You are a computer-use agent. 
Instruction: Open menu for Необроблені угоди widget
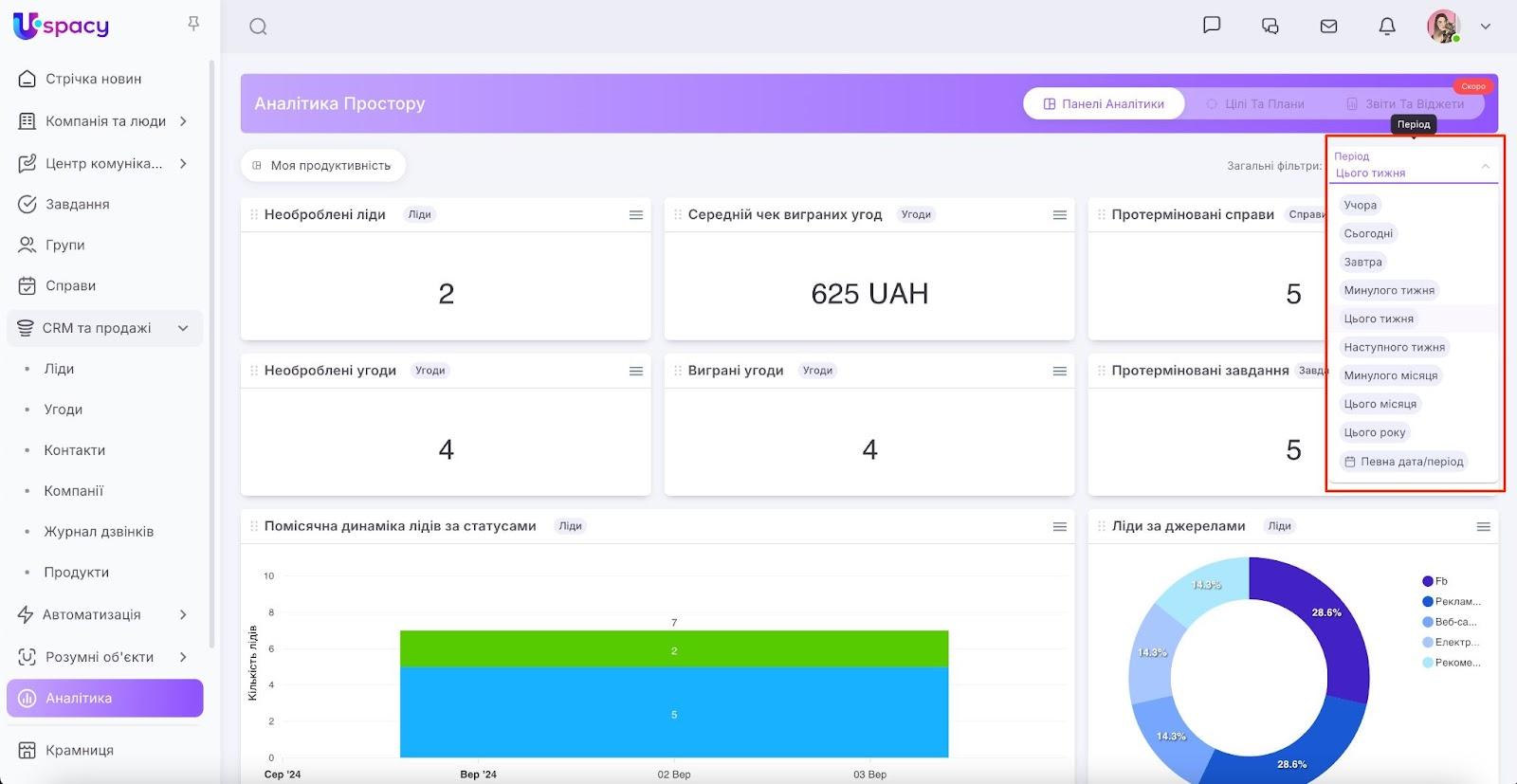pos(636,371)
